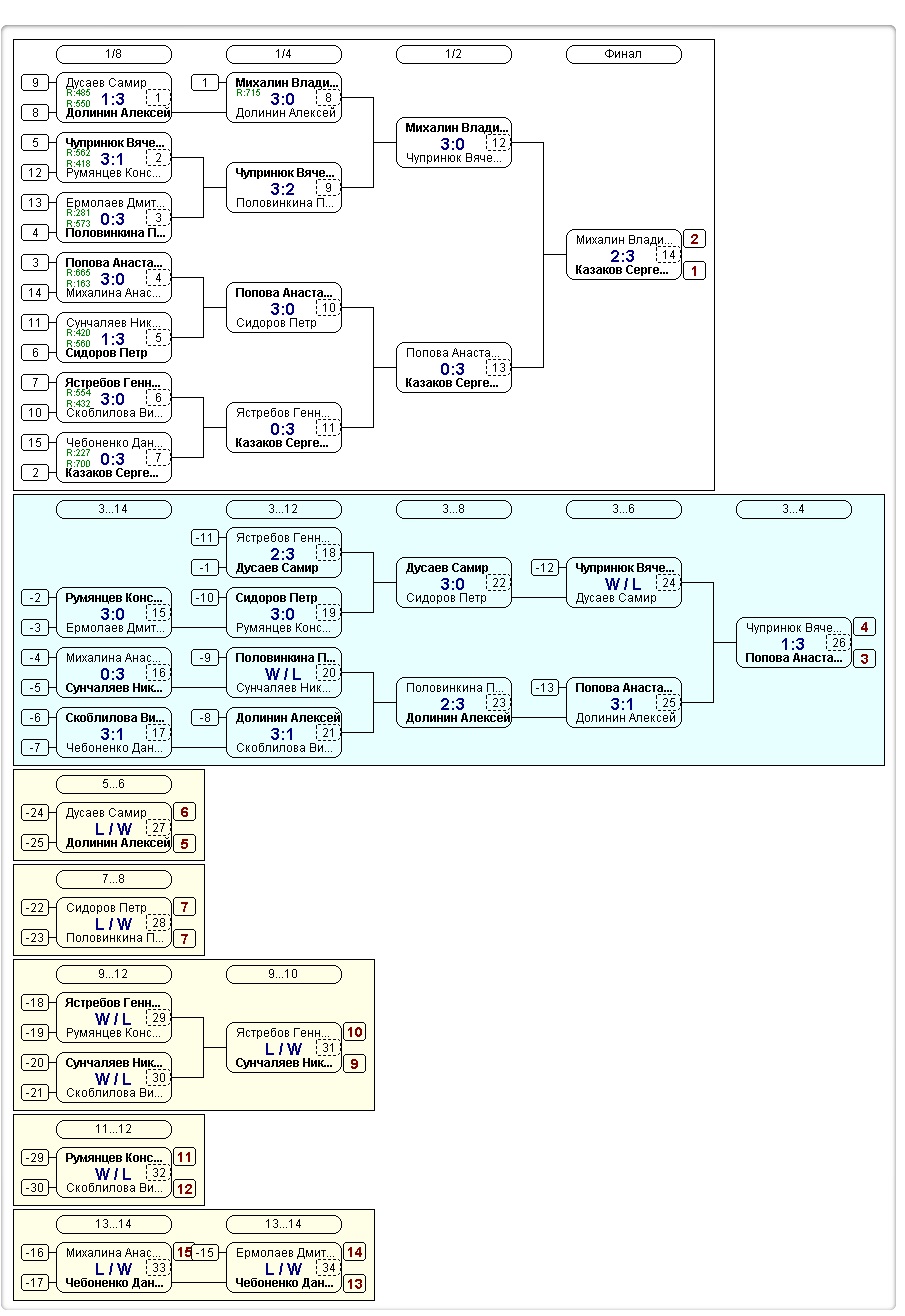Click L / W result in match 27
The image size is (905, 1316).
coord(113,829)
